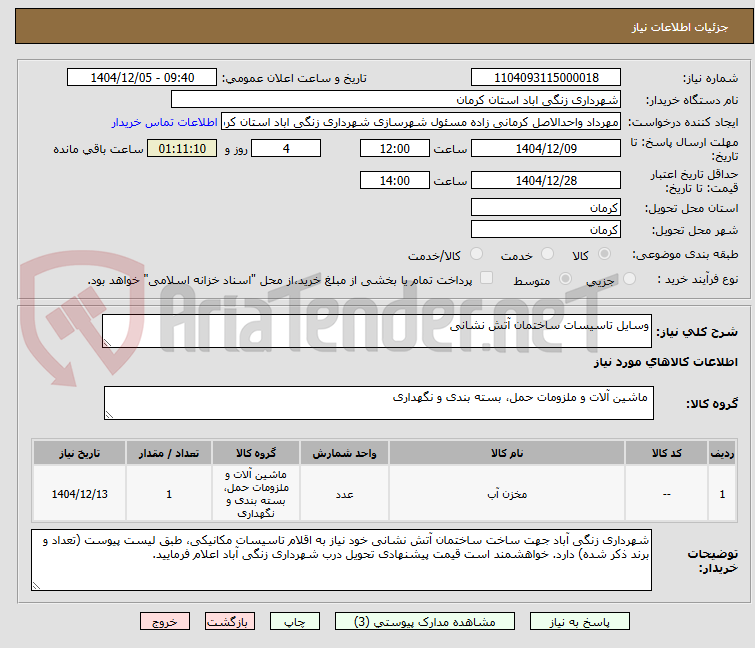The image size is (755, 648).
Task: Click the تعداد / مقدار column header
Action: point(169,453)
